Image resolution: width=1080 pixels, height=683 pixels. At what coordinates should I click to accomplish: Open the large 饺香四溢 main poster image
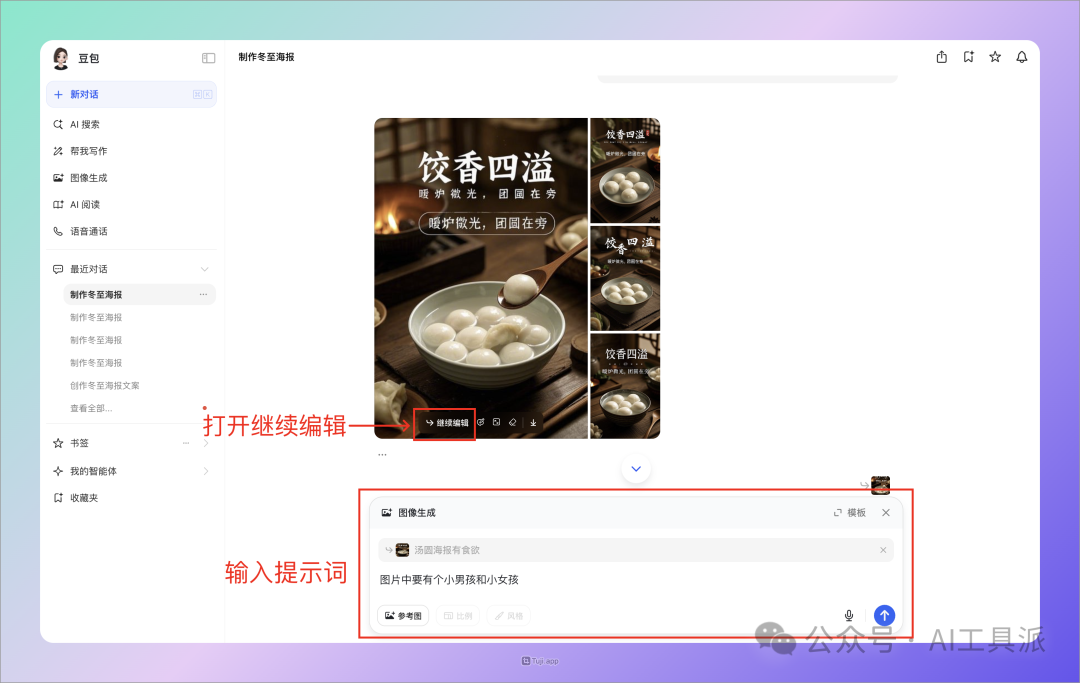481,278
